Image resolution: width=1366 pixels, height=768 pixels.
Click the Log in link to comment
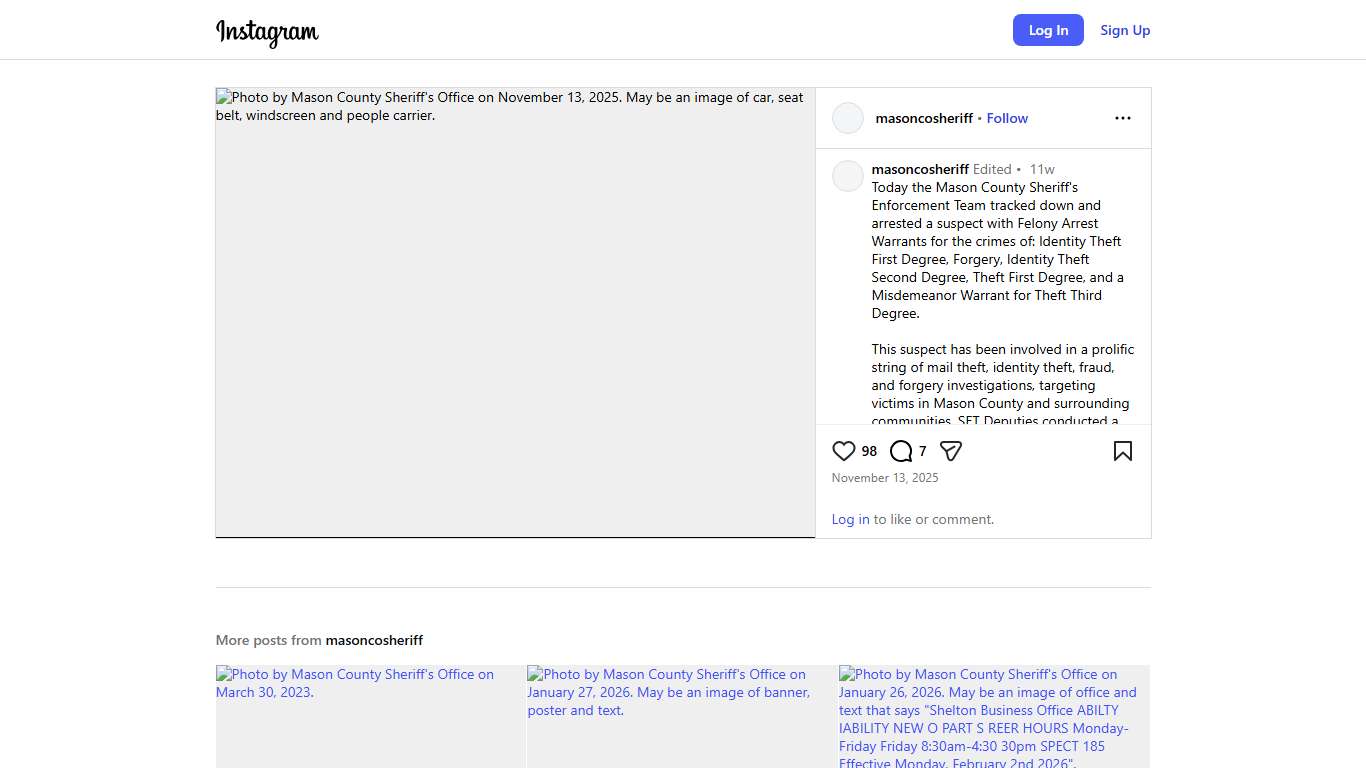(x=850, y=519)
